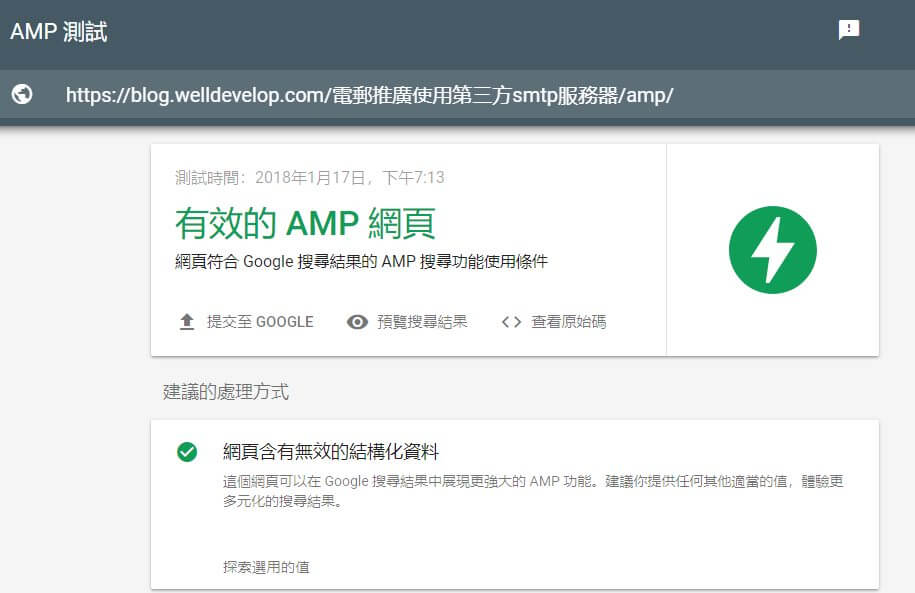
Task: Click the AMP 測試 page title
Action: (x=58, y=32)
